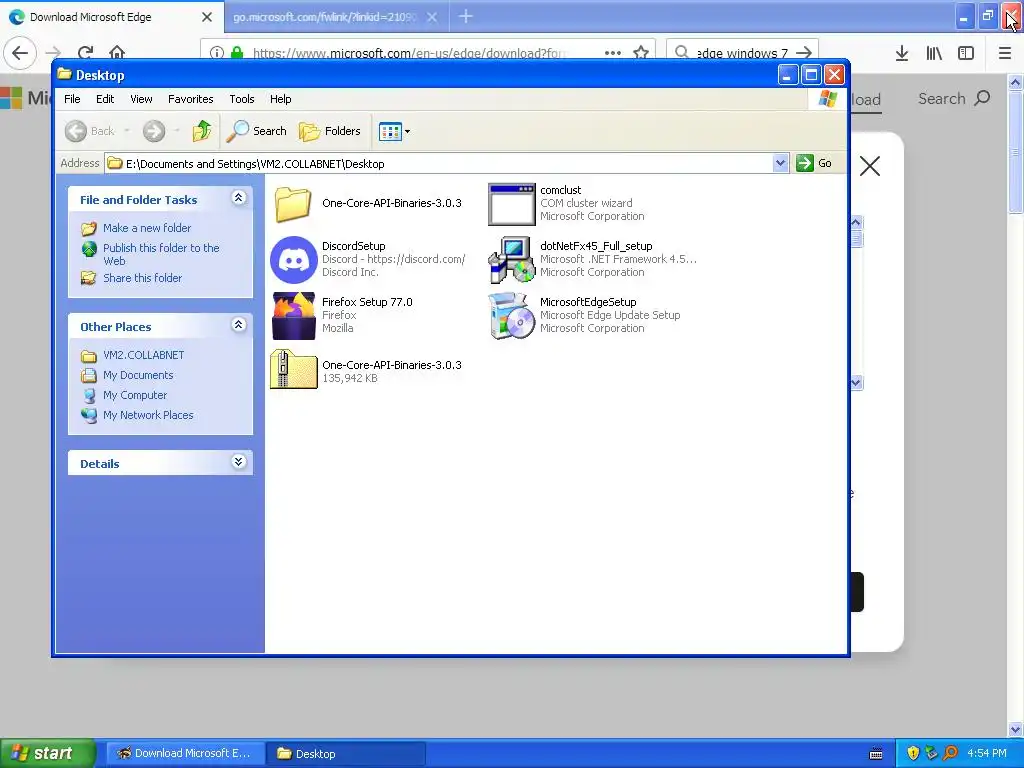The height and width of the screenshot is (768, 1024).
Task: Click Firefox back arrow button
Action: tap(20, 52)
